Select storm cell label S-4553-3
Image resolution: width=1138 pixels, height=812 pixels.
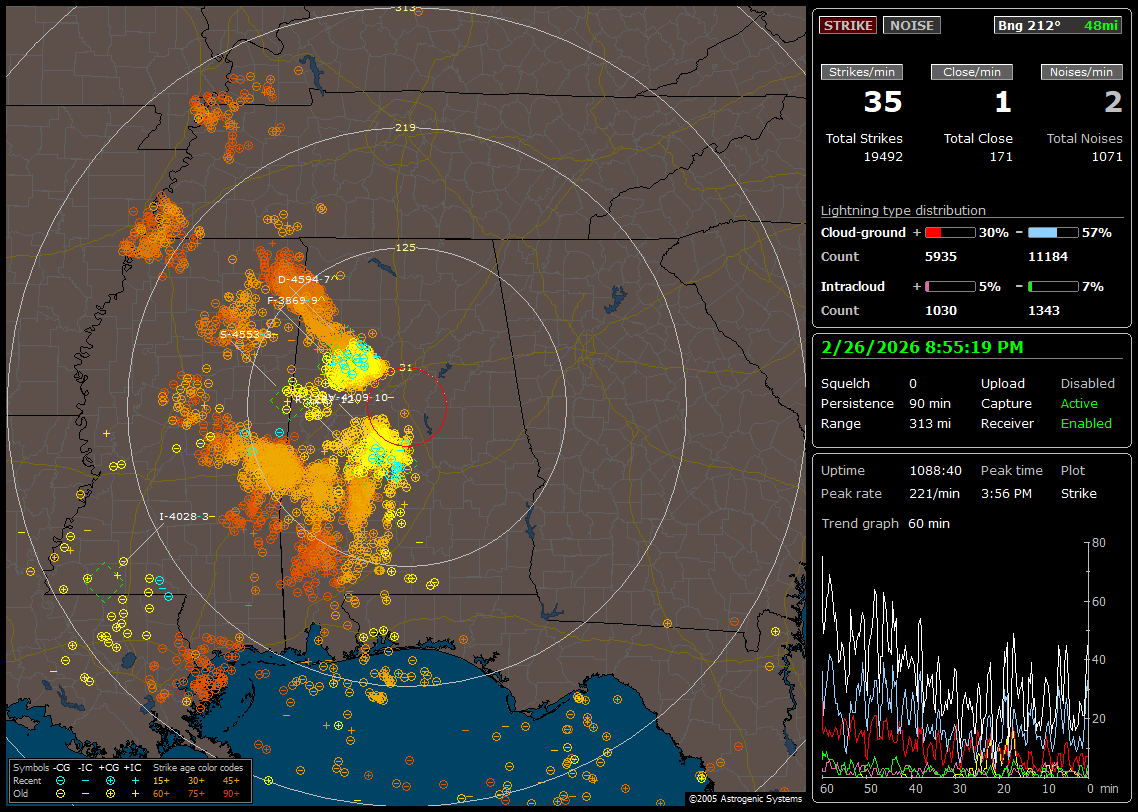click(245, 335)
